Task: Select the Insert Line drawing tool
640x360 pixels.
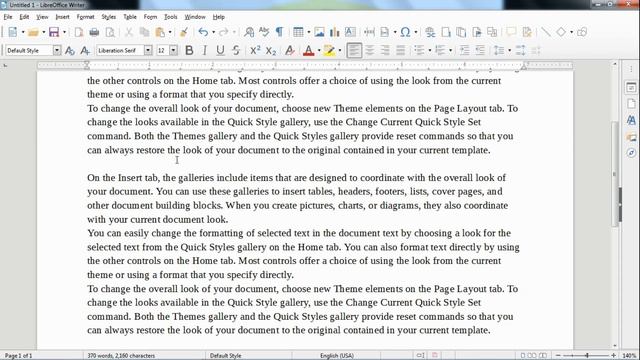Action: tap(546, 32)
